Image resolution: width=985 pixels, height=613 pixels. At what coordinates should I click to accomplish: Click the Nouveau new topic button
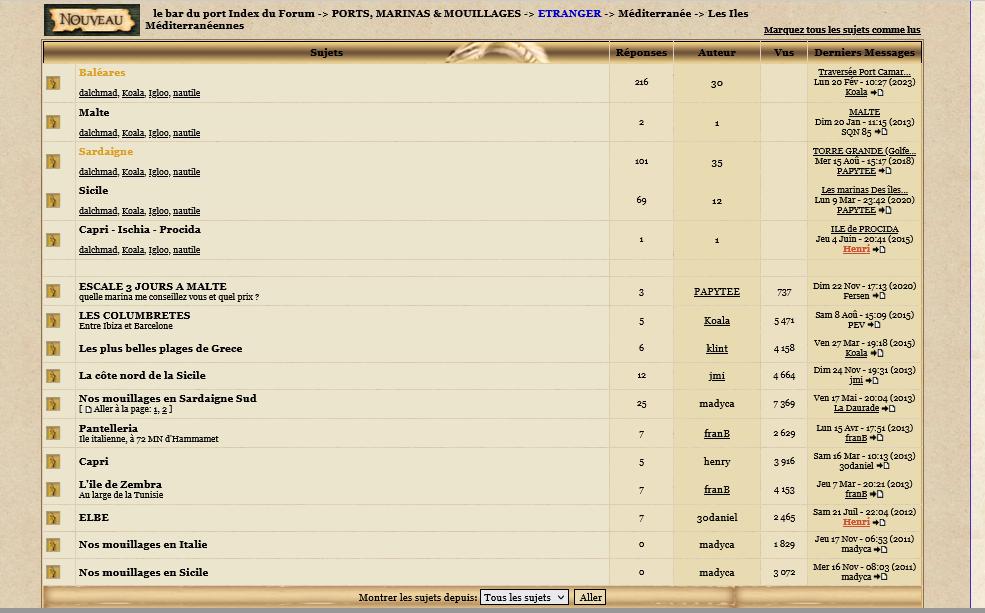point(92,20)
